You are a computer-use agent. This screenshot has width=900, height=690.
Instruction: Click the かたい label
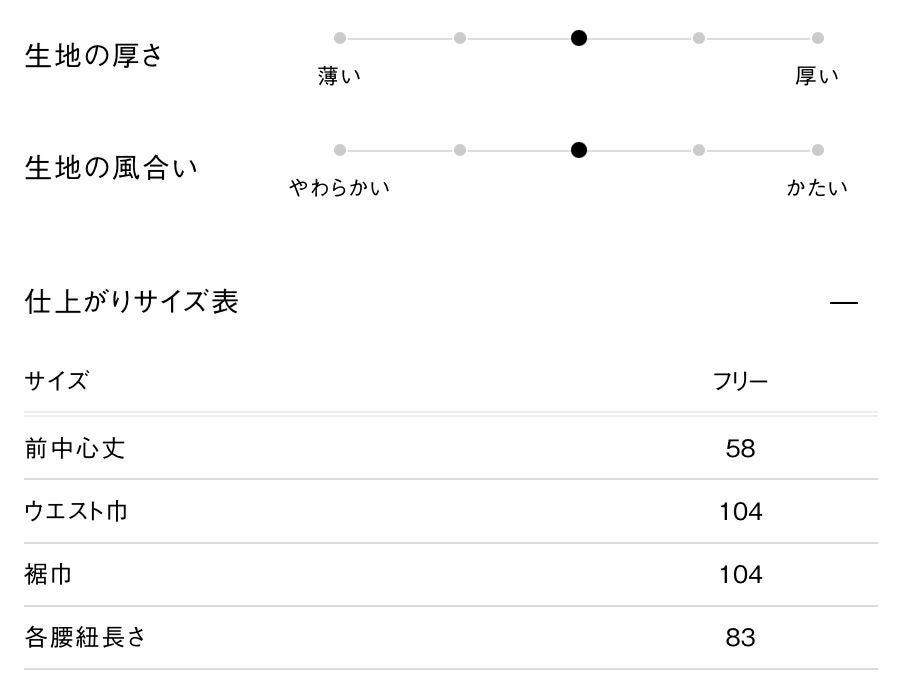(817, 188)
